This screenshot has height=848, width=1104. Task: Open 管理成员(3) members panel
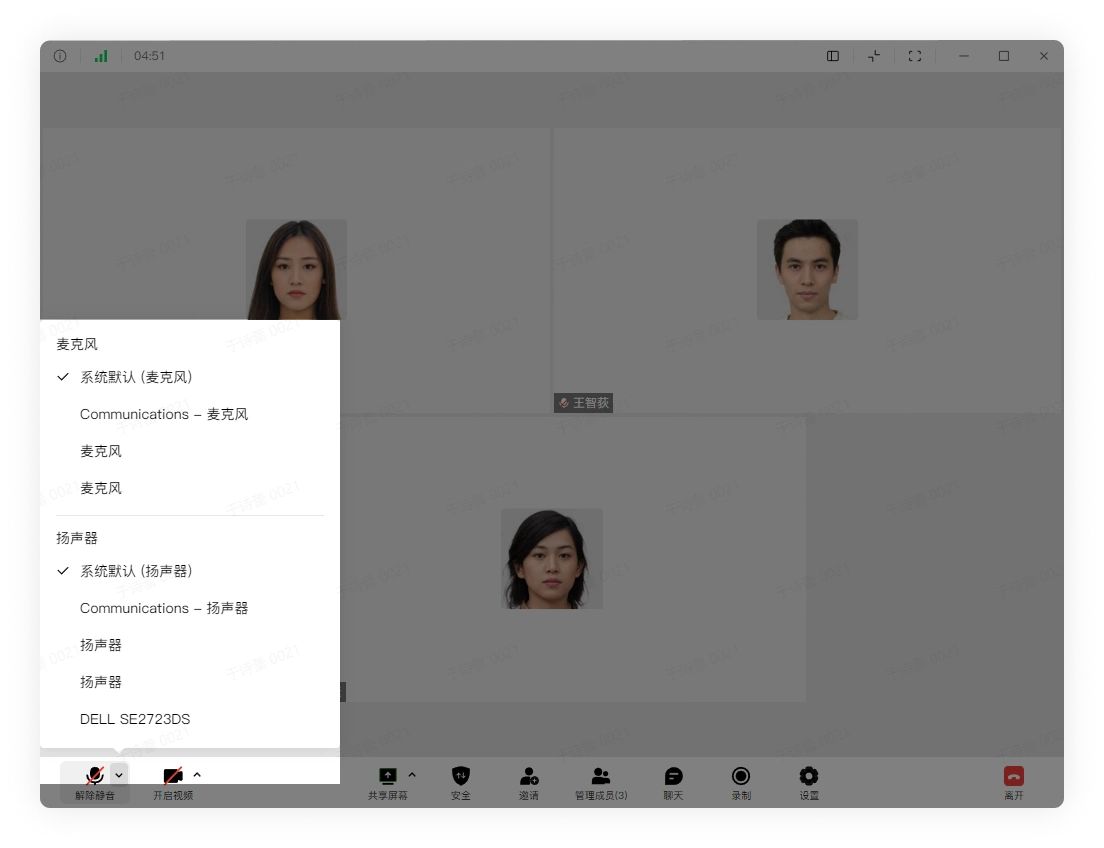pyautogui.click(x=601, y=782)
